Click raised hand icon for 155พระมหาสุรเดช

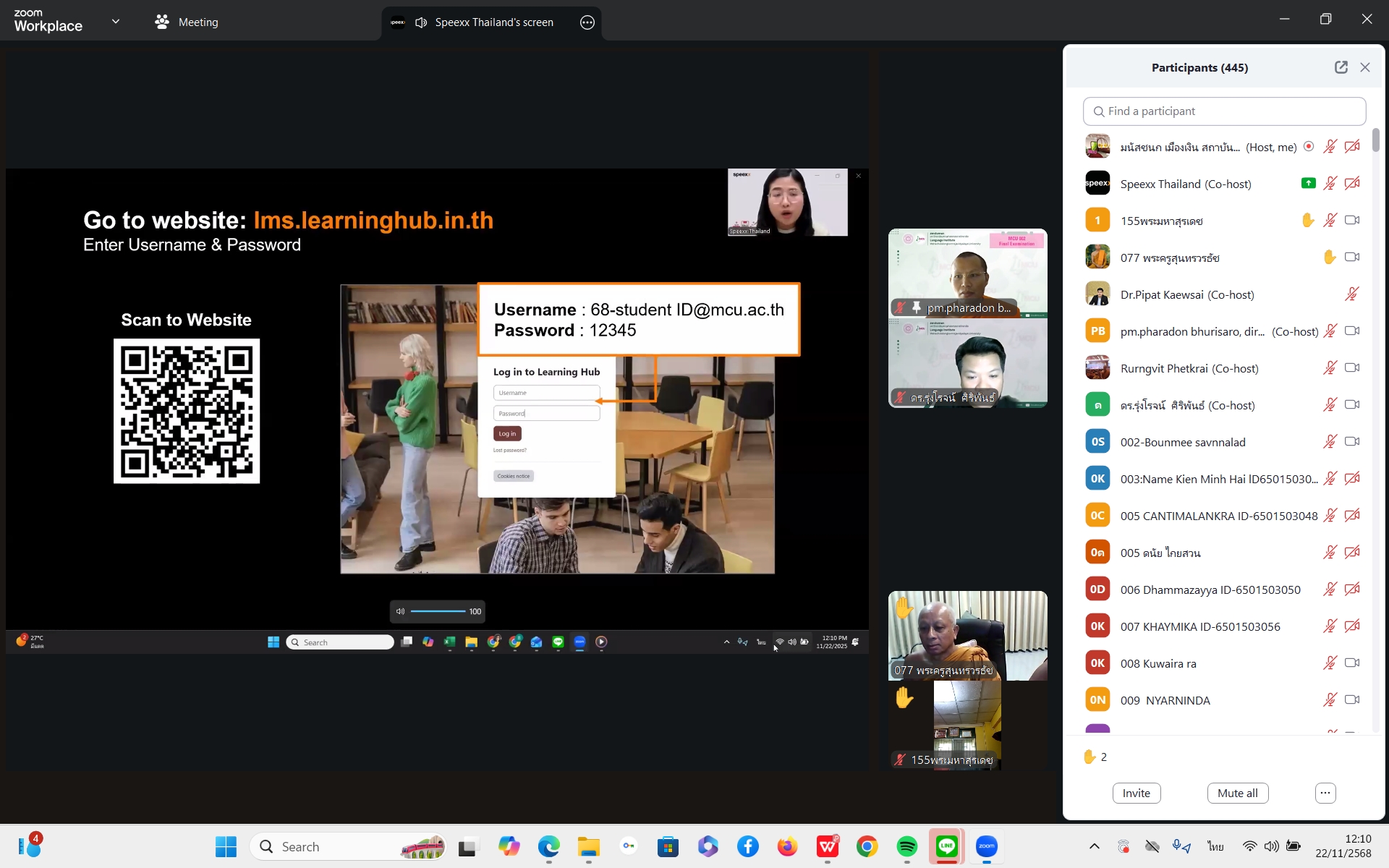coord(1307,221)
